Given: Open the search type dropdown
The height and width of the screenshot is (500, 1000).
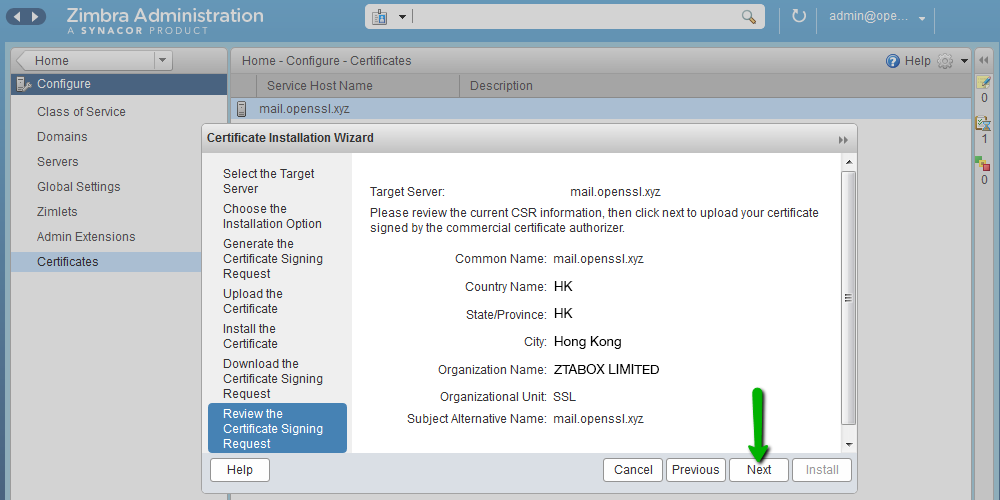Looking at the screenshot, I should 389,17.
